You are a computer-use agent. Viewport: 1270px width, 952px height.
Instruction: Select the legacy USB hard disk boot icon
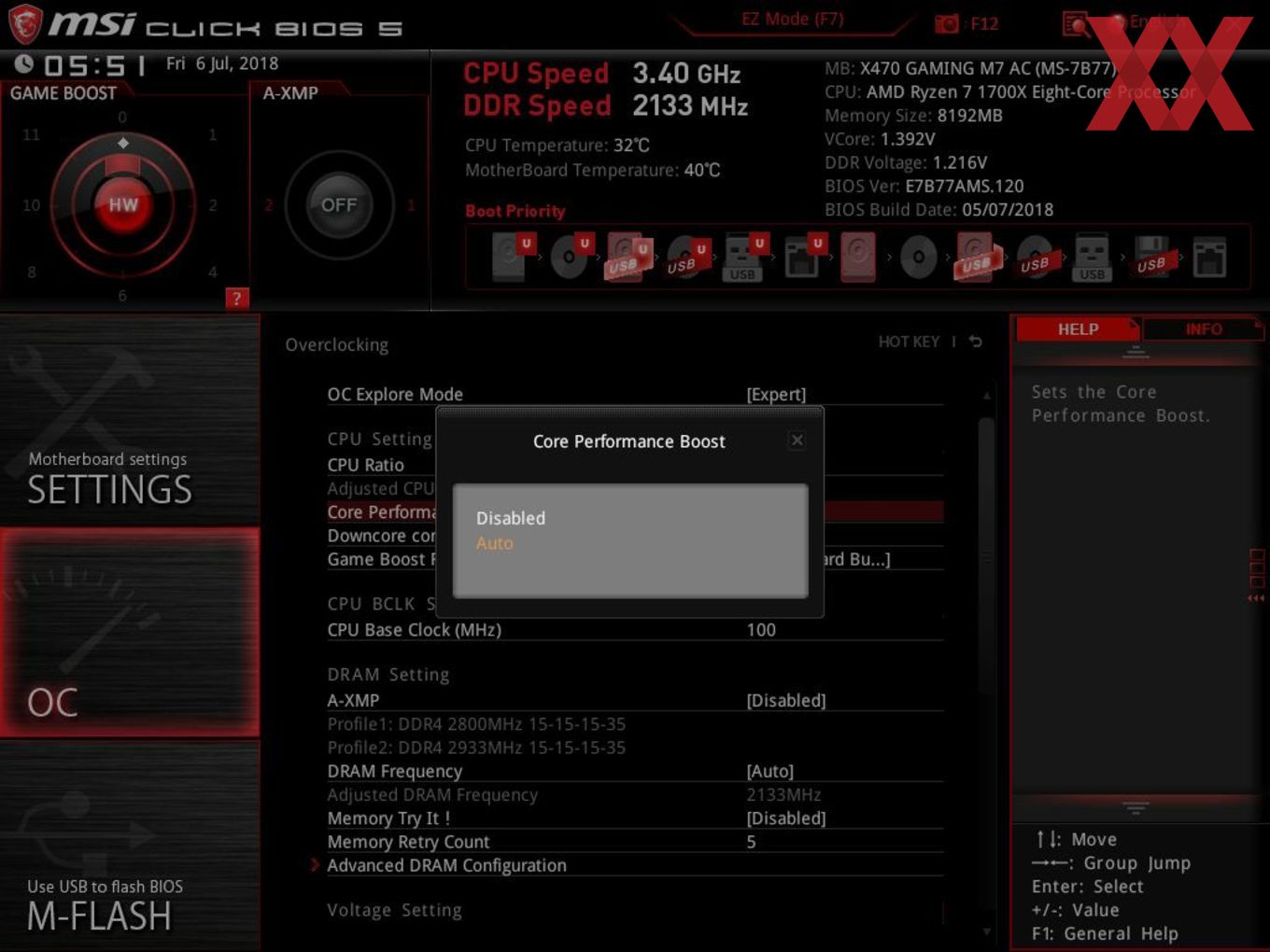(977, 257)
